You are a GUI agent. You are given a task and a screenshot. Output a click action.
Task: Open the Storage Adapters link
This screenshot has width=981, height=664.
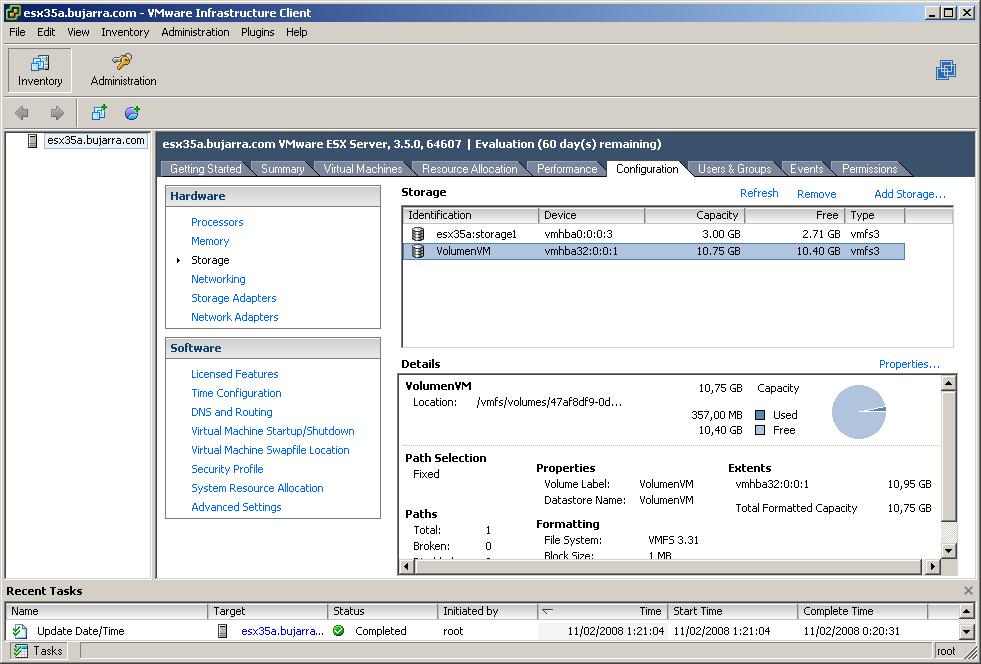click(x=234, y=298)
